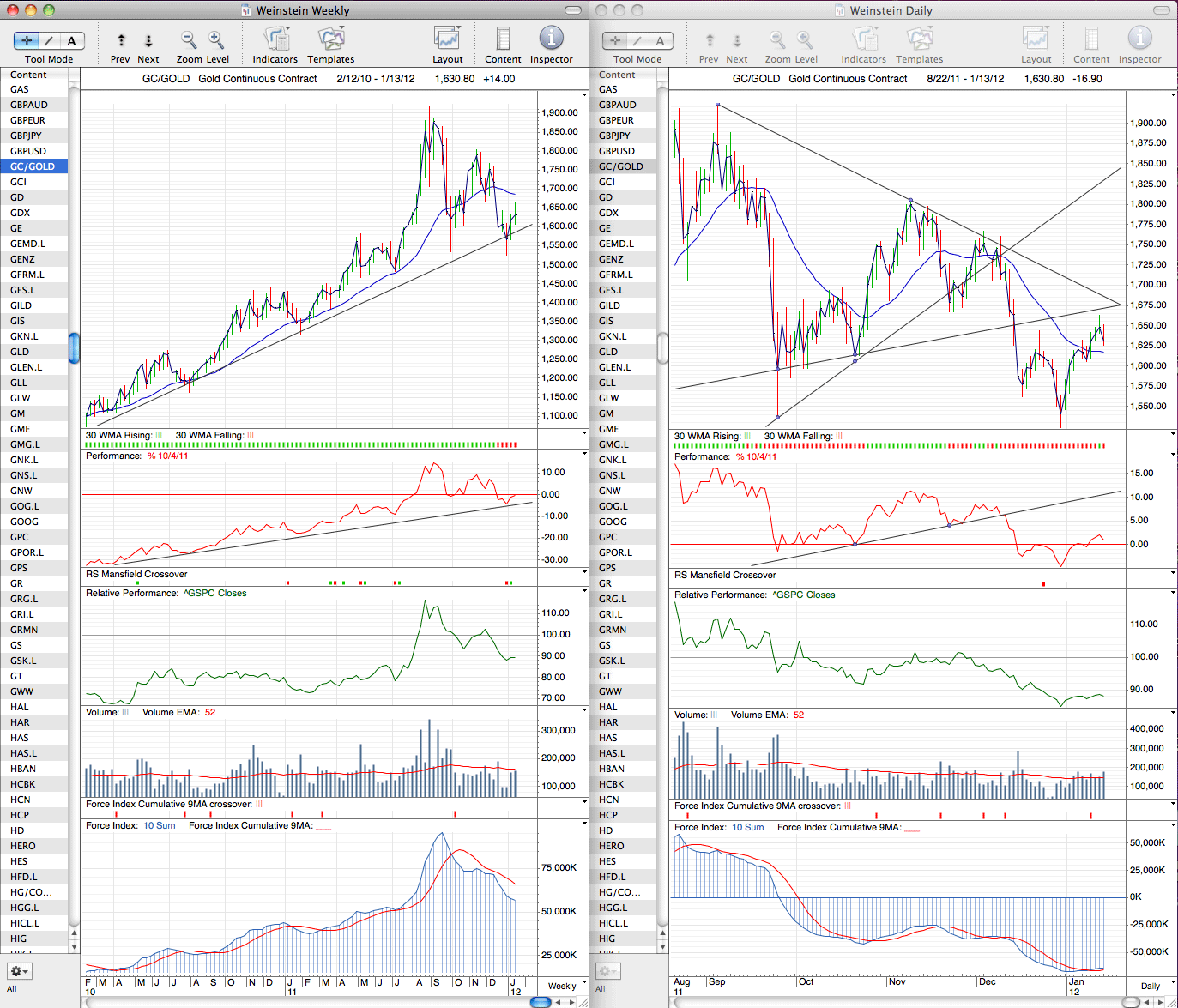Select GLD in Weekly symbol list
This screenshot has width=1178, height=1008.
click(x=33, y=352)
